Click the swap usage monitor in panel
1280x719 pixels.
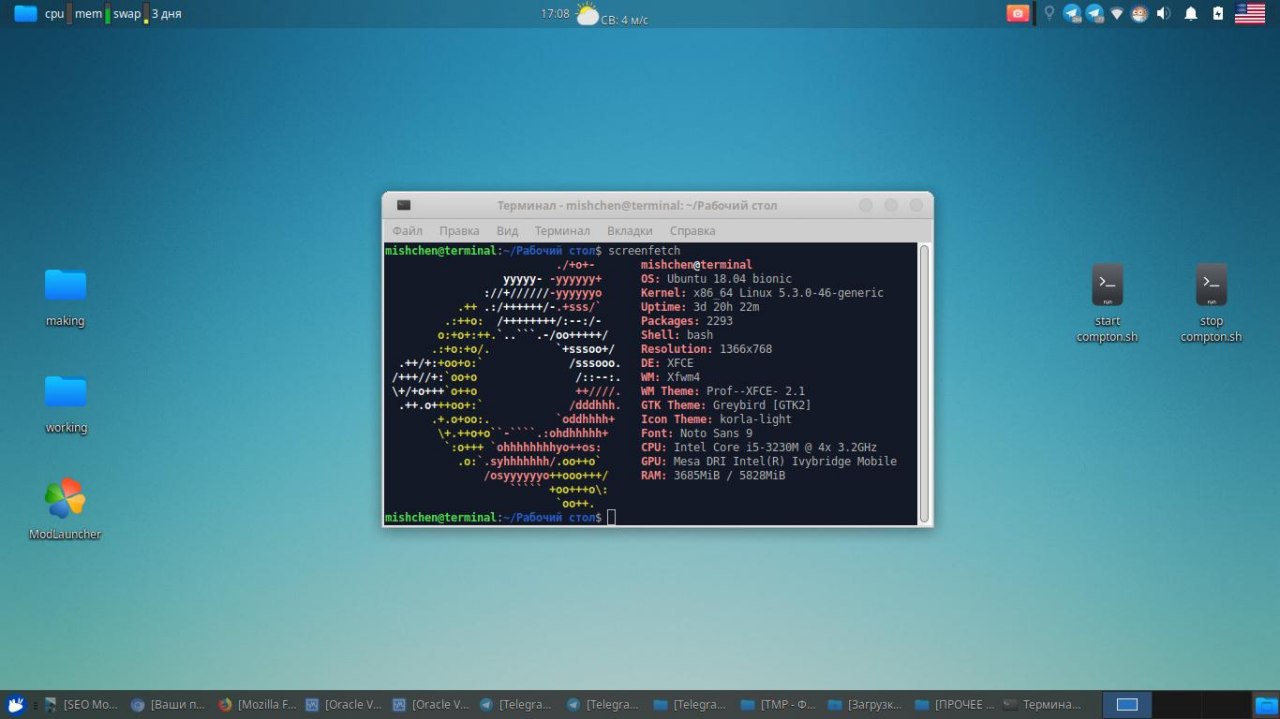pyautogui.click(x=130, y=14)
